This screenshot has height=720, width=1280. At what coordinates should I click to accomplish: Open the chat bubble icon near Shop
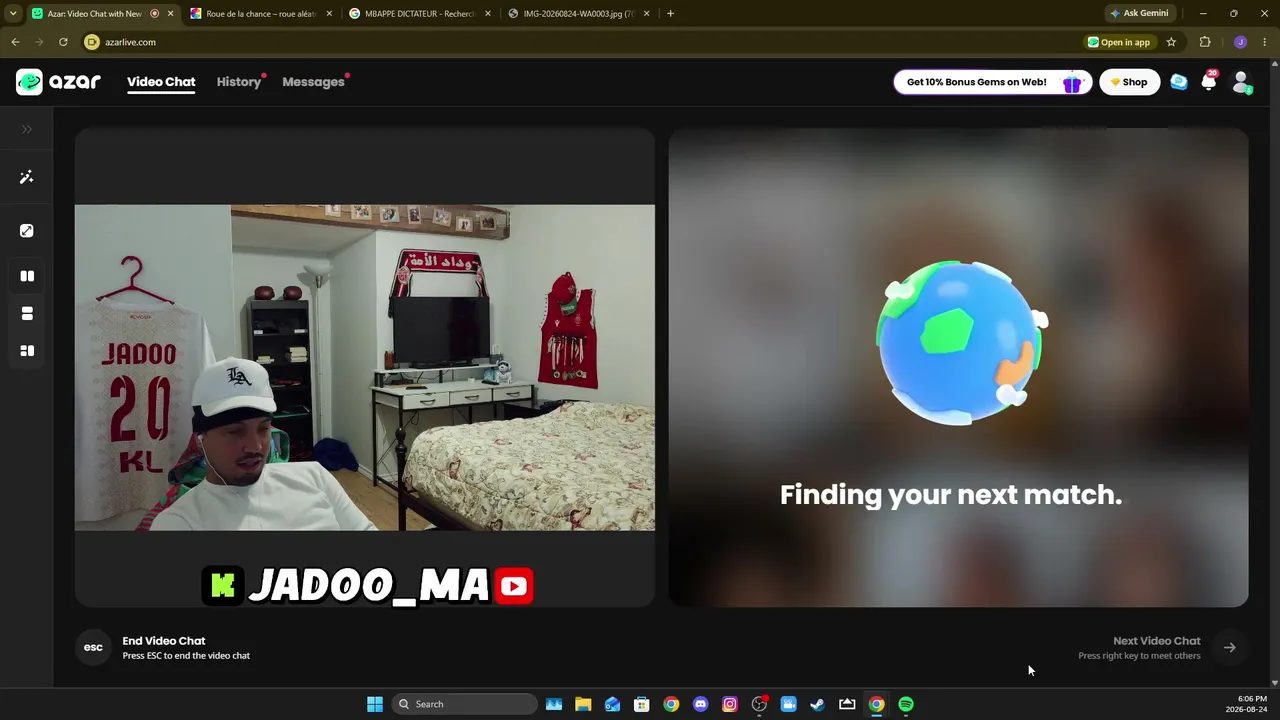[1179, 82]
